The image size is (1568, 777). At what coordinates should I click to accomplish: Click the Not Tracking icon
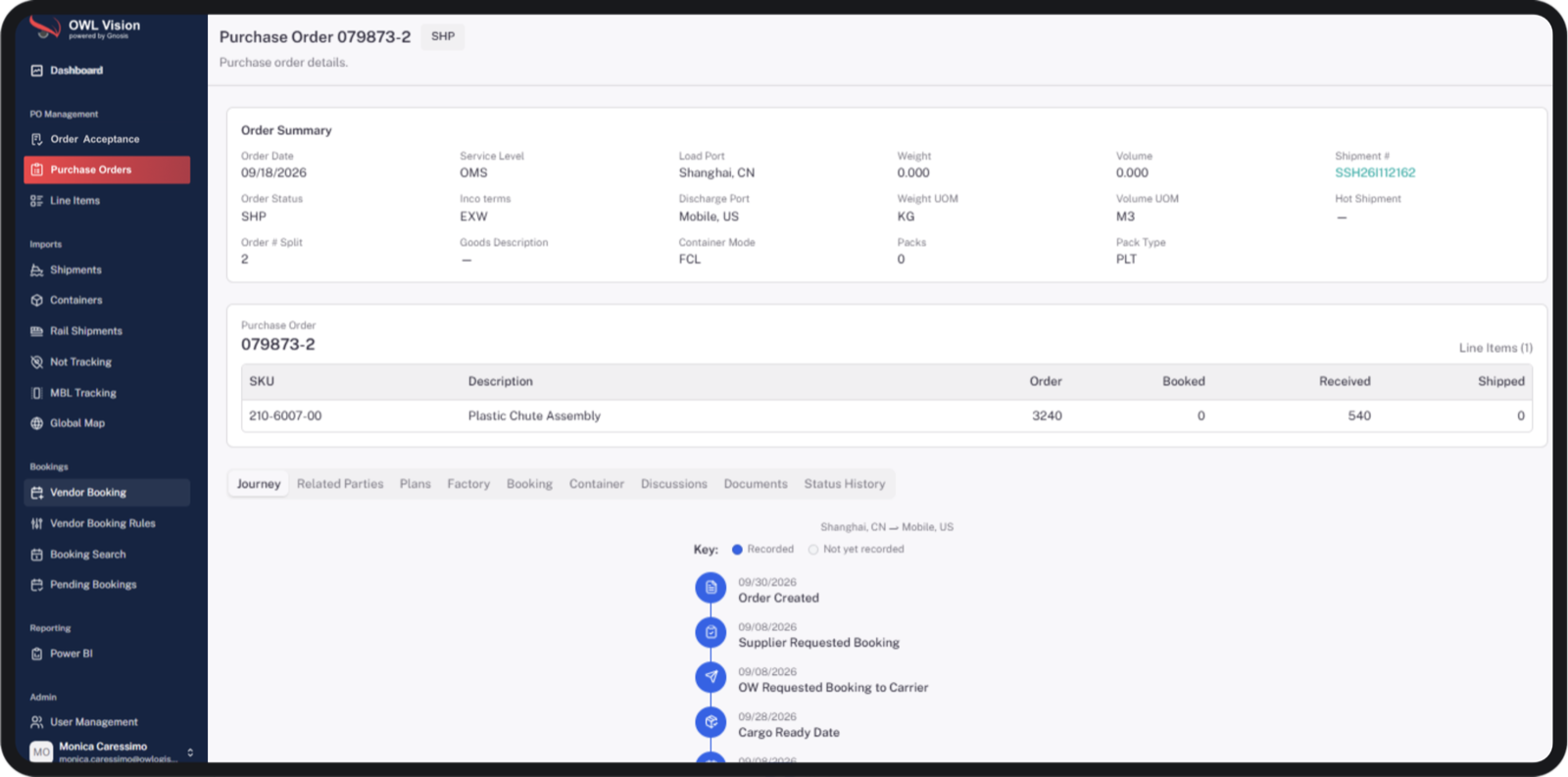[37, 363]
